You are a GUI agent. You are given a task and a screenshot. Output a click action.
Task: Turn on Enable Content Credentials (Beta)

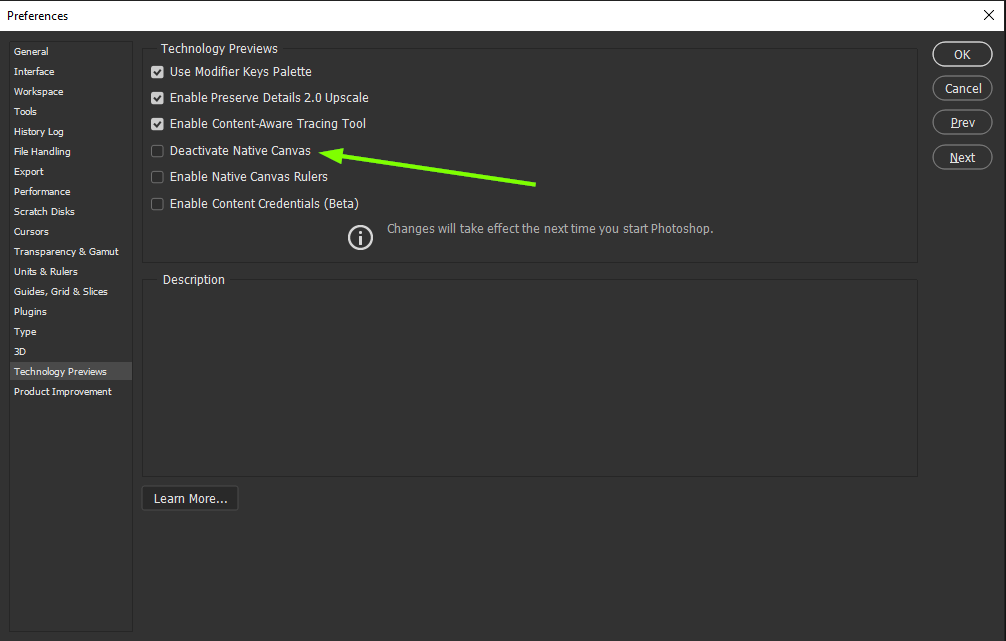pos(157,203)
